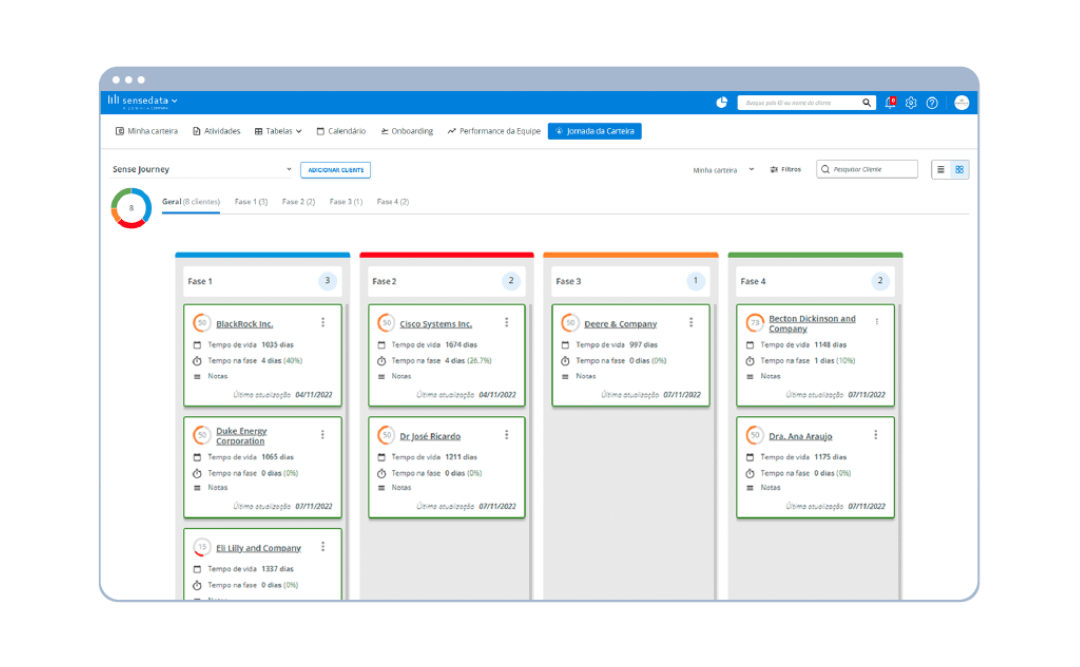Open the BlackRock Inc. client link
The width and height of the screenshot is (1080, 667).
[x=243, y=323]
